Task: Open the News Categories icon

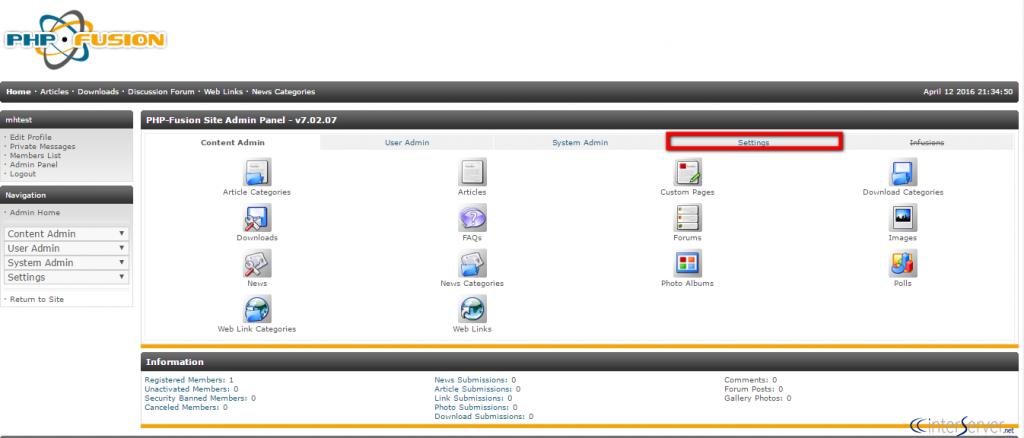Action: click(x=472, y=264)
